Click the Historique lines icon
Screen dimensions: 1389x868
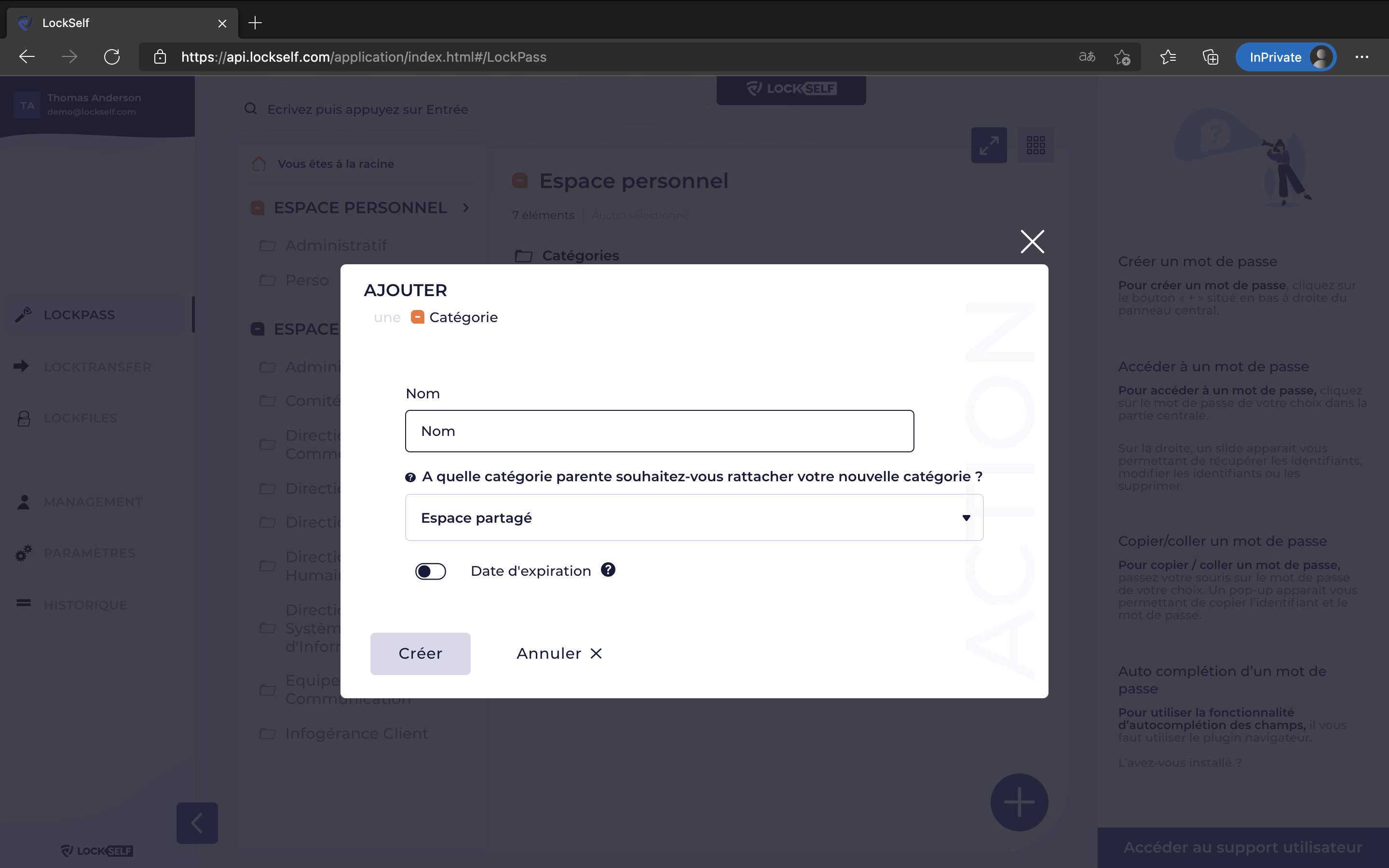(24, 602)
